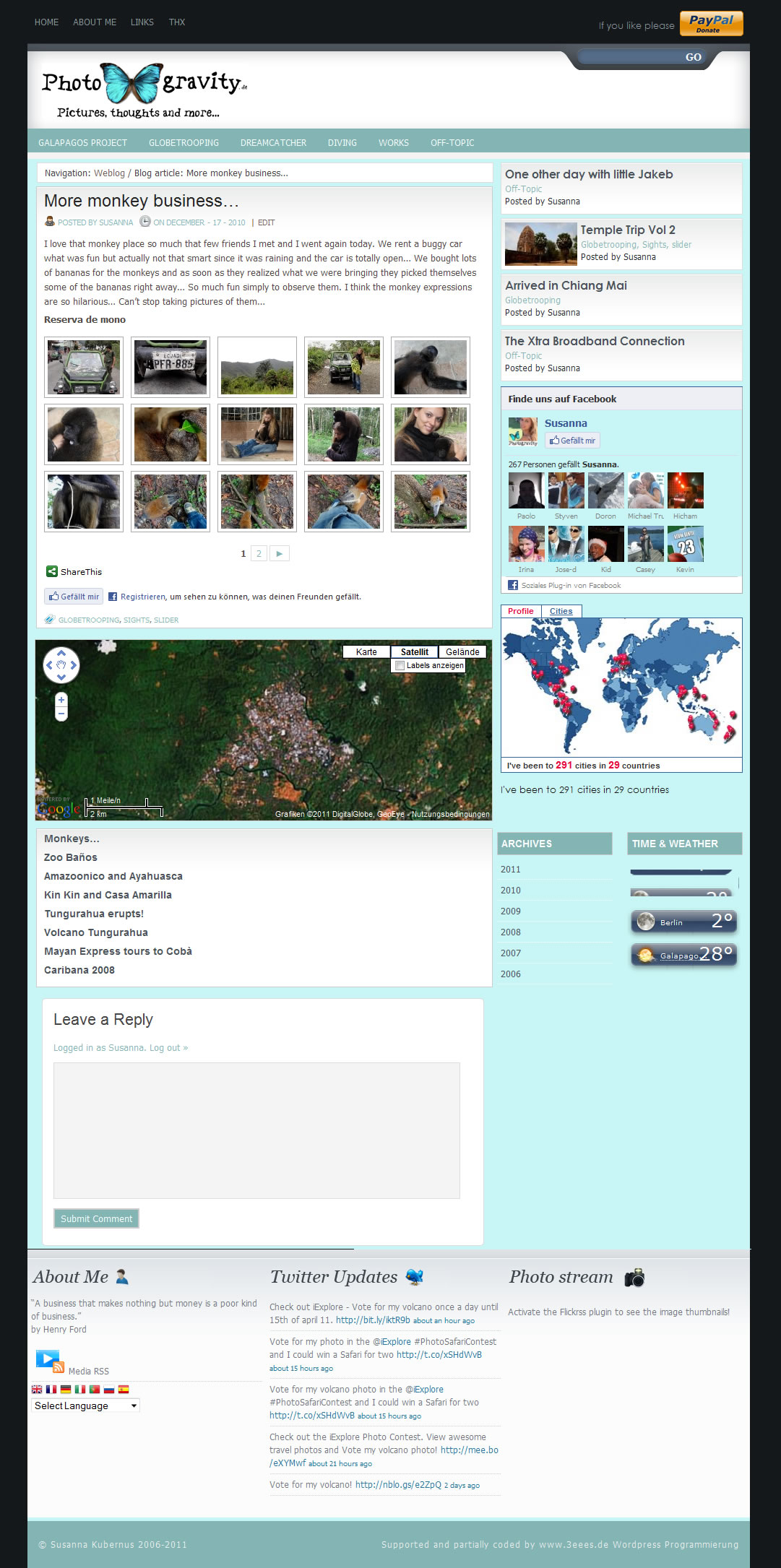Click Paolo's profile picture in the Facebook box
The height and width of the screenshot is (1568, 781).
(x=526, y=490)
